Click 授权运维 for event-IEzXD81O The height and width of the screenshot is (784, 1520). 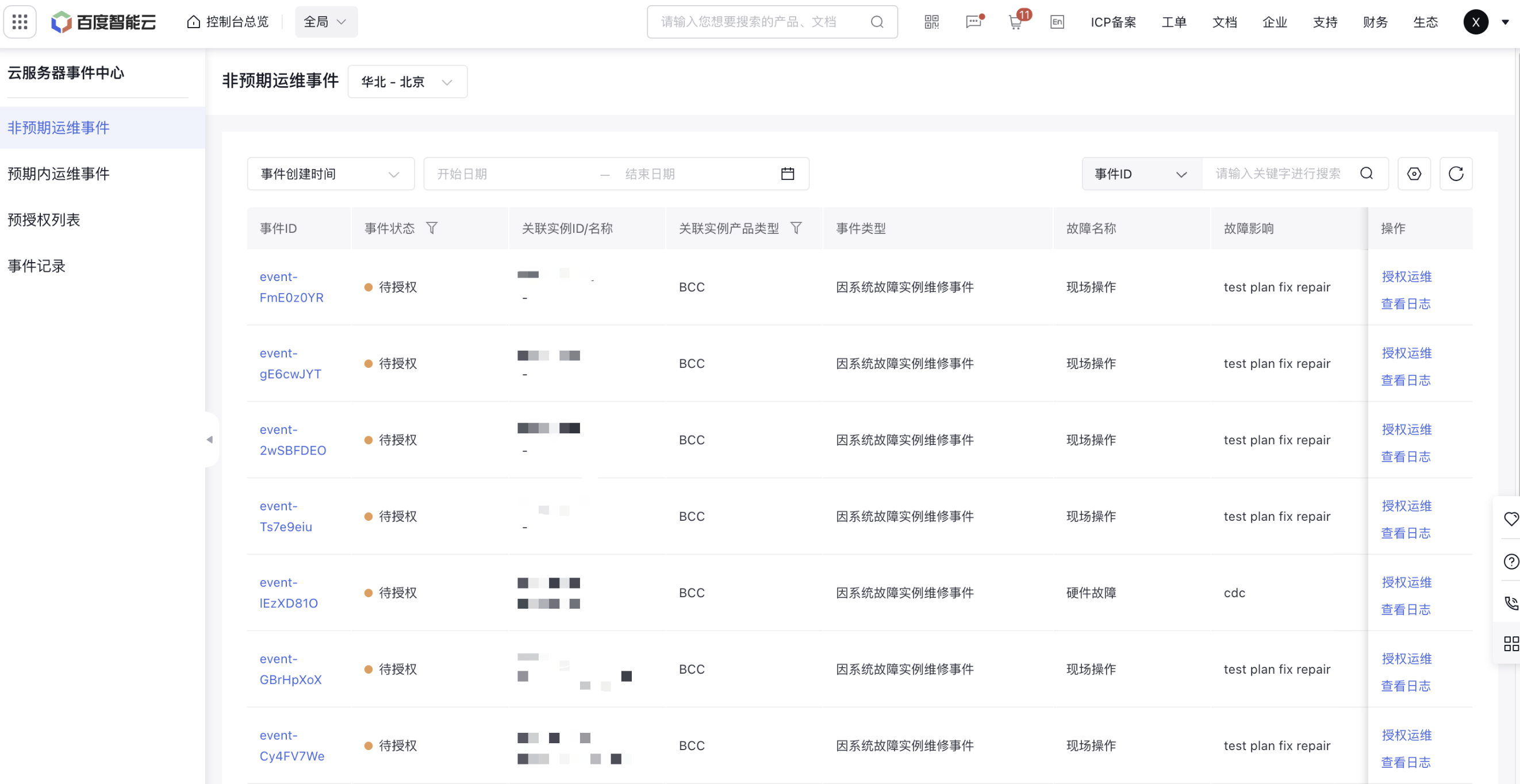point(1406,582)
